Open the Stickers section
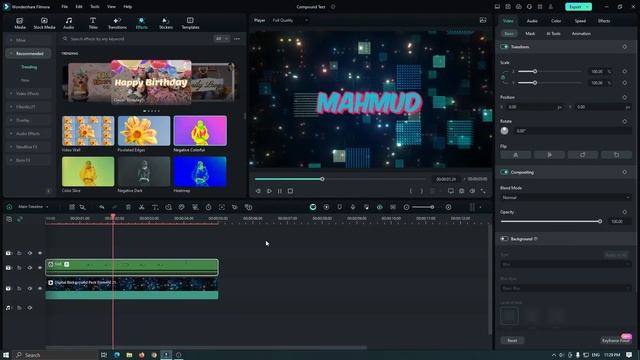The image size is (640, 360). click(166, 23)
